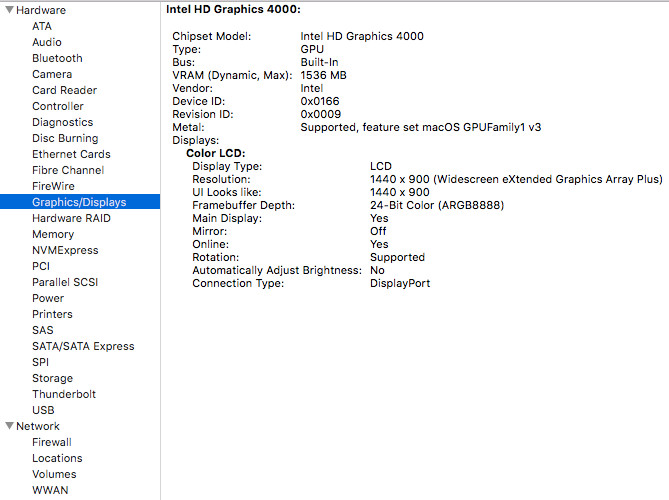Click the Displays: label
This screenshot has width=669, height=500.
(x=195, y=140)
